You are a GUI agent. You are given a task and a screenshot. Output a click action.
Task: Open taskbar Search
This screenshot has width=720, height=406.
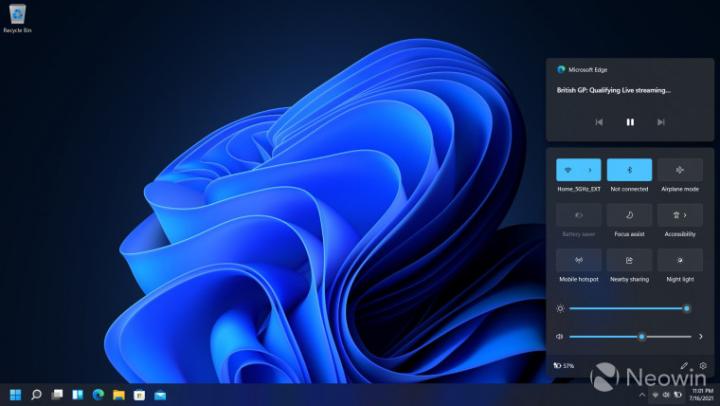[36, 395]
